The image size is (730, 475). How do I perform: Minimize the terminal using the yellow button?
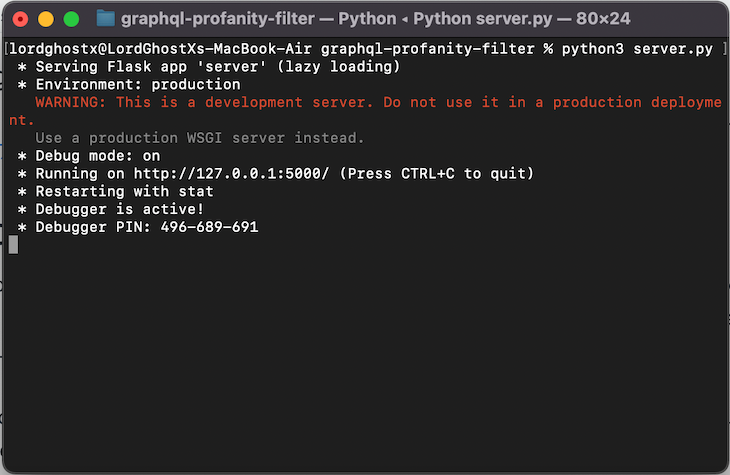point(46,19)
